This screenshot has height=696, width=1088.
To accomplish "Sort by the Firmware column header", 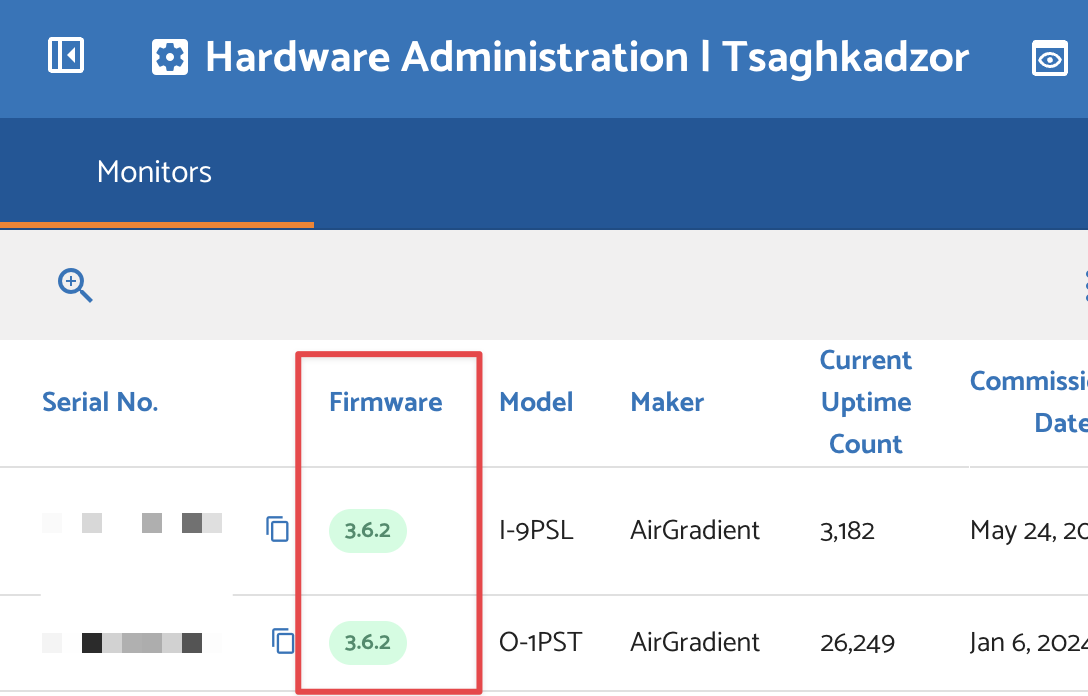I will [385, 402].
